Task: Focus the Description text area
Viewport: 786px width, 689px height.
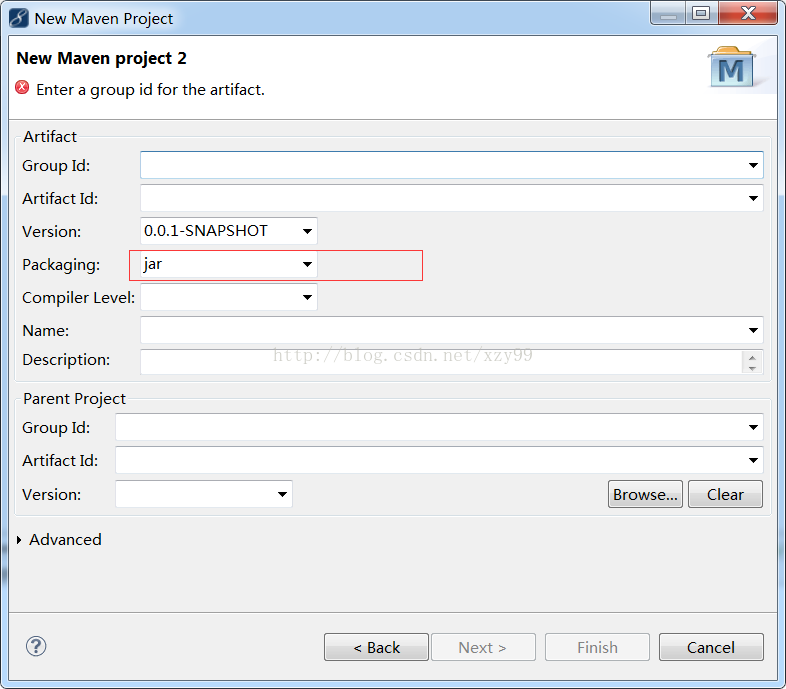Action: pyautogui.click(x=441, y=362)
